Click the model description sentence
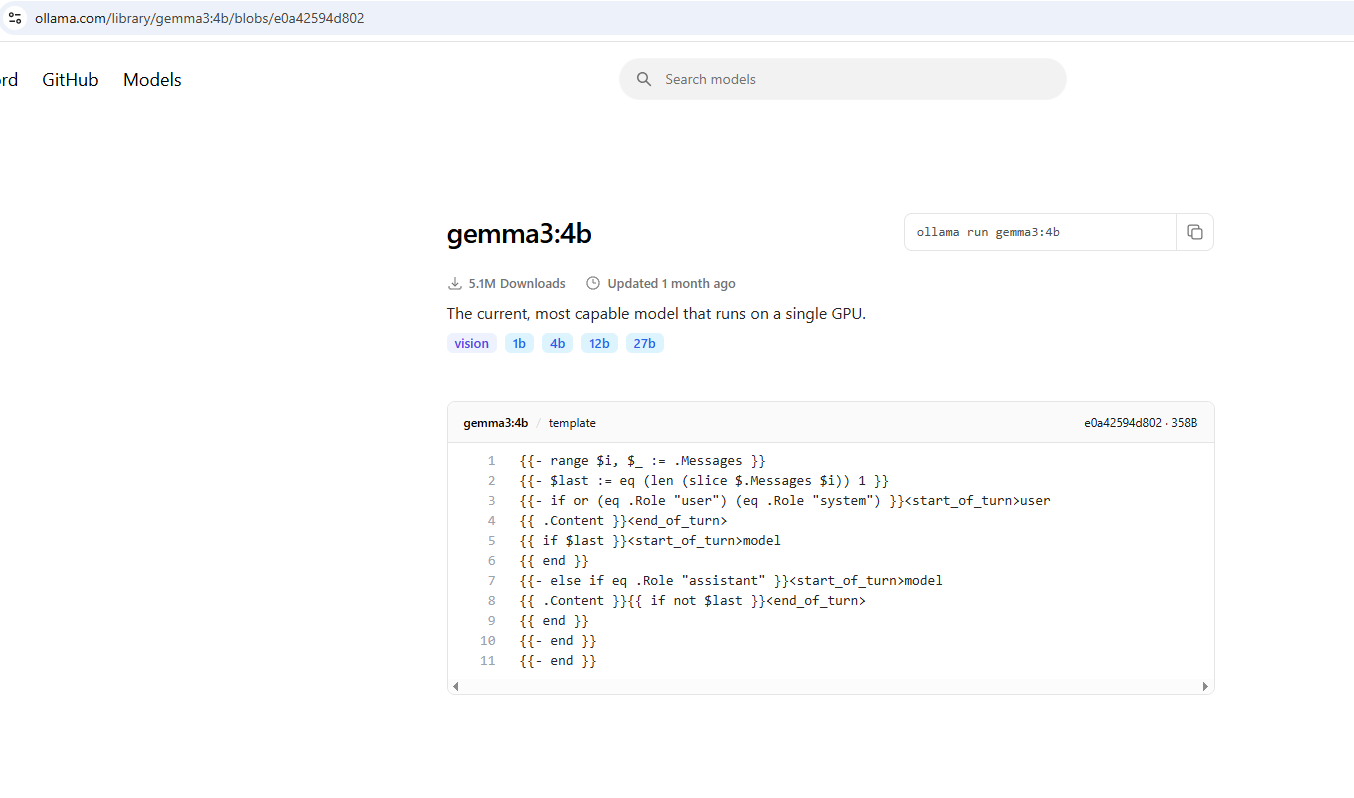This screenshot has height=798, width=1354. pos(656,314)
